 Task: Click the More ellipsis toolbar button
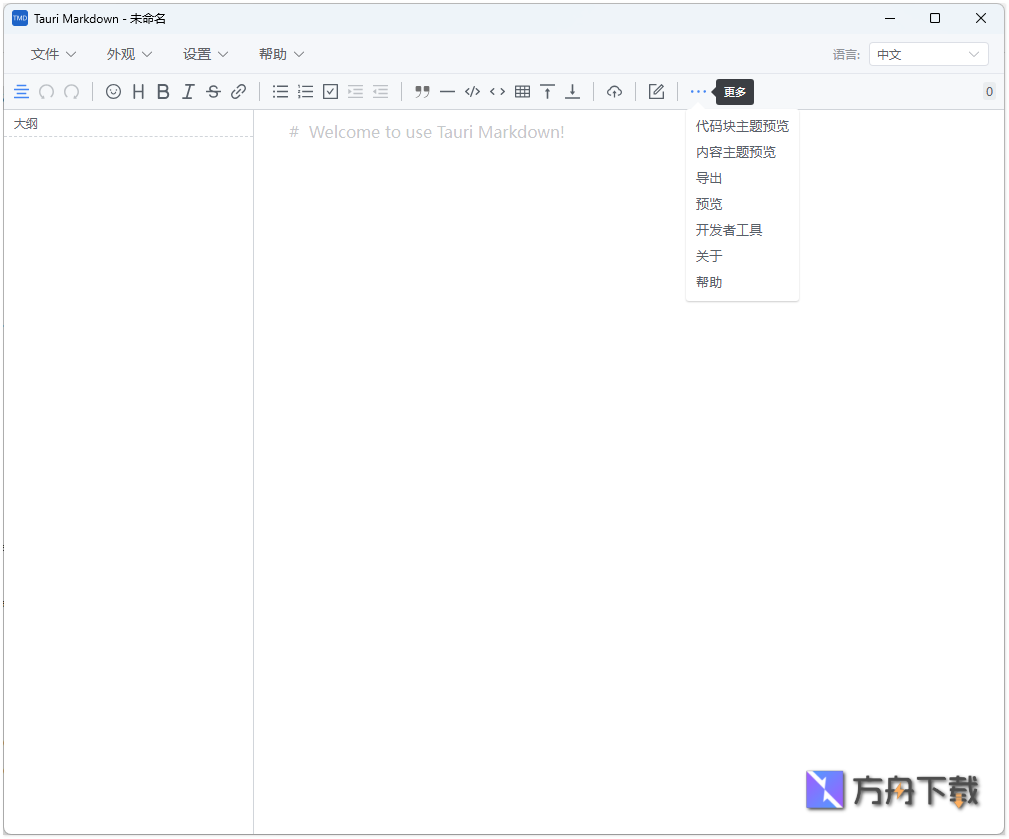[x=698, y=92]
